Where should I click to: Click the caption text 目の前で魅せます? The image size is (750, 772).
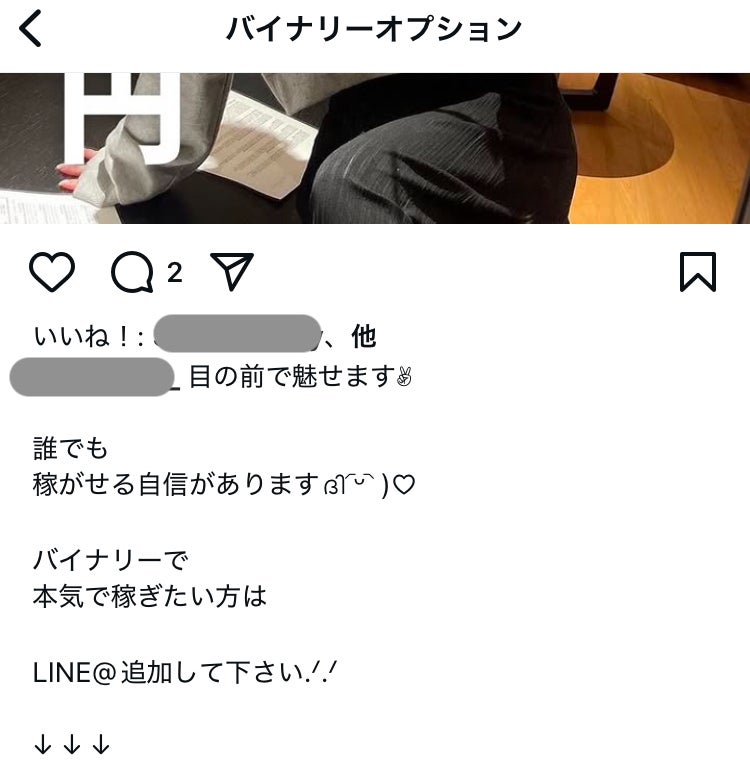click(292, 377)
